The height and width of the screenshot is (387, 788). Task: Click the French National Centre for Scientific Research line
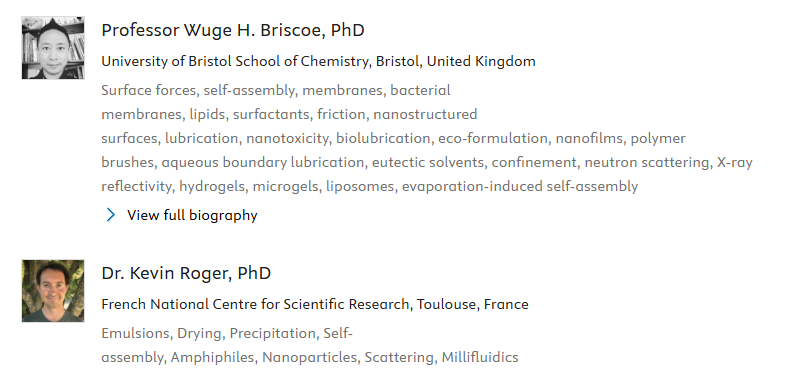coord(315,305)
